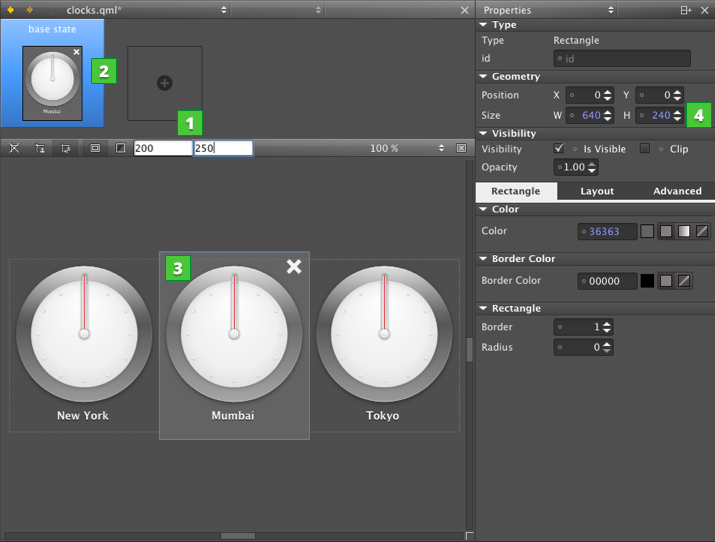Switch to the Layout tab
The image size is (715, 542).
[597, 191]
